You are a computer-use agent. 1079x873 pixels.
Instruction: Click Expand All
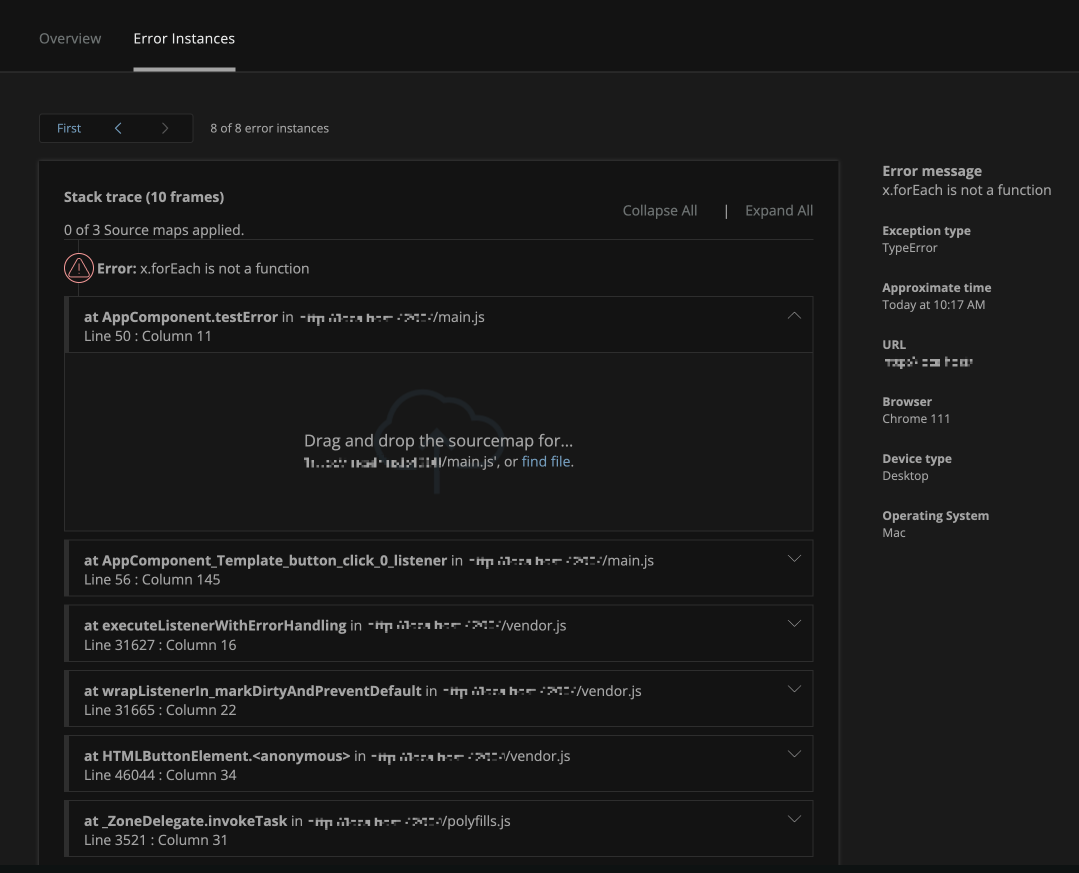pos(778,210)
